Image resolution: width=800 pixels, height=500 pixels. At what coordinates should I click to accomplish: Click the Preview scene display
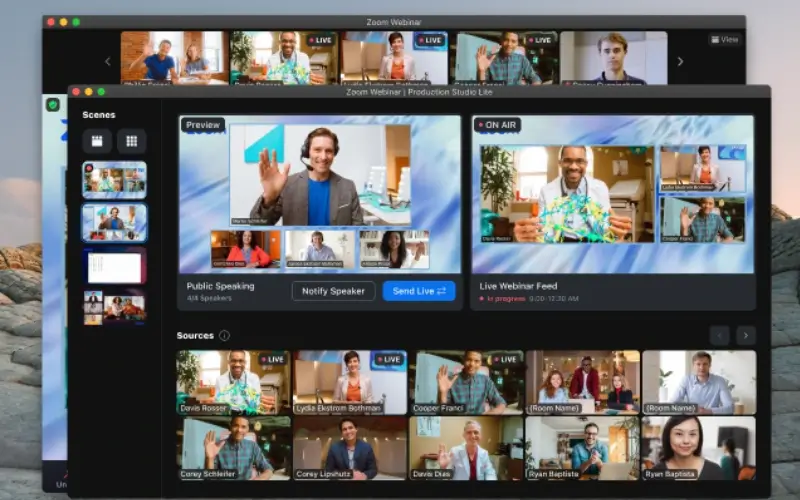[320, 194]
